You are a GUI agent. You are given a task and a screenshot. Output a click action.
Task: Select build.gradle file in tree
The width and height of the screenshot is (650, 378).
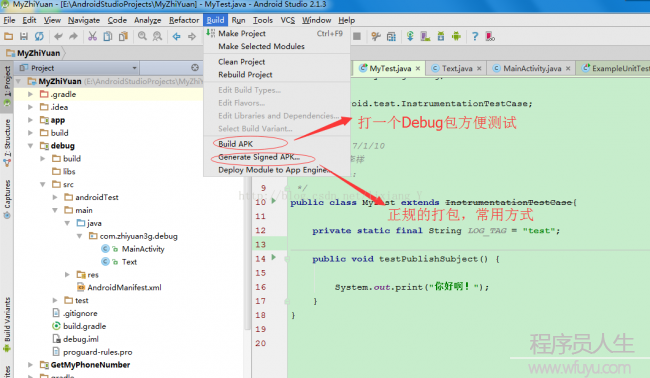[85, 326]
